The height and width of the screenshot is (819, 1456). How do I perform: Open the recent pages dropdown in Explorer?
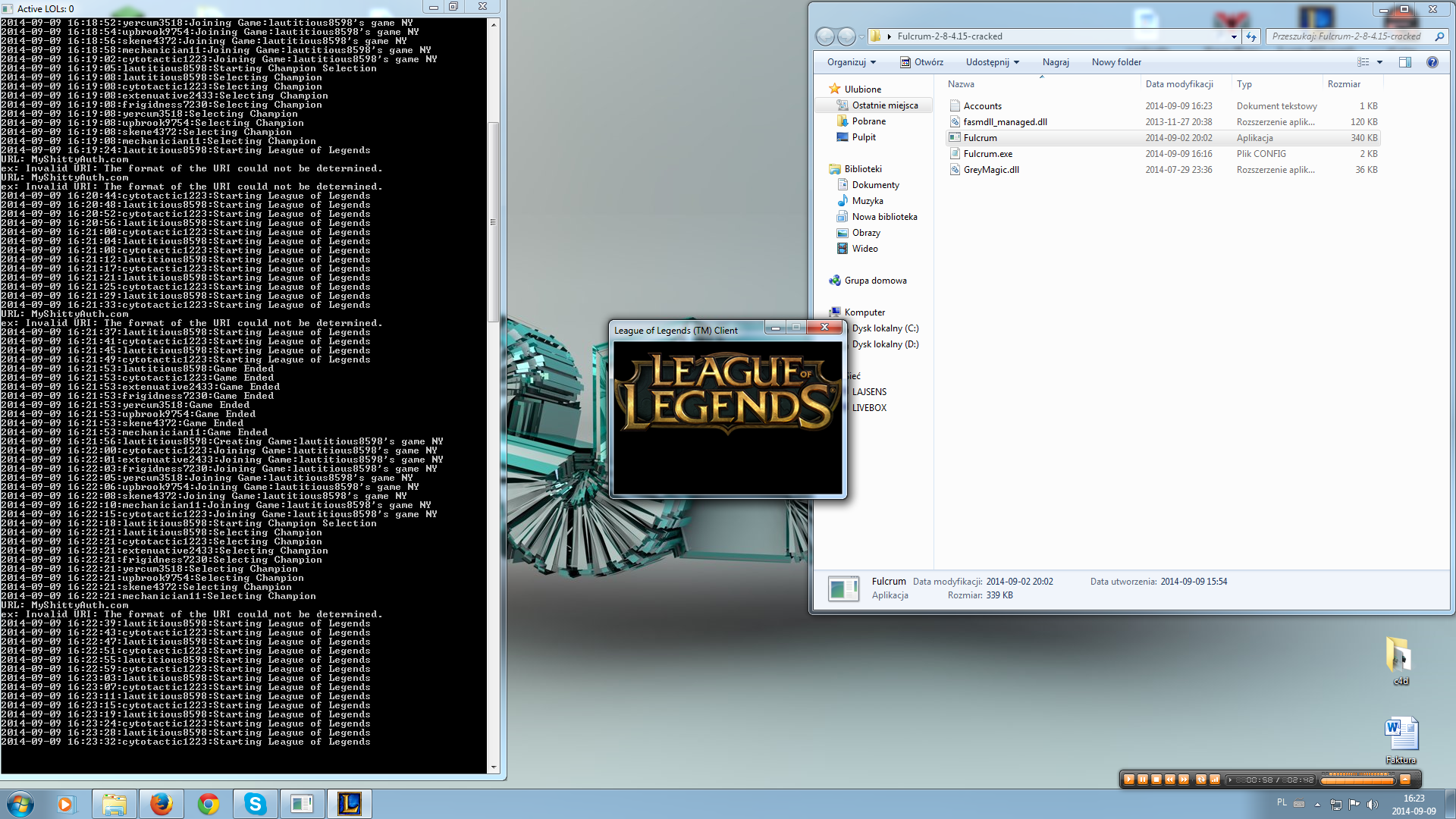[x=861, y=37]
